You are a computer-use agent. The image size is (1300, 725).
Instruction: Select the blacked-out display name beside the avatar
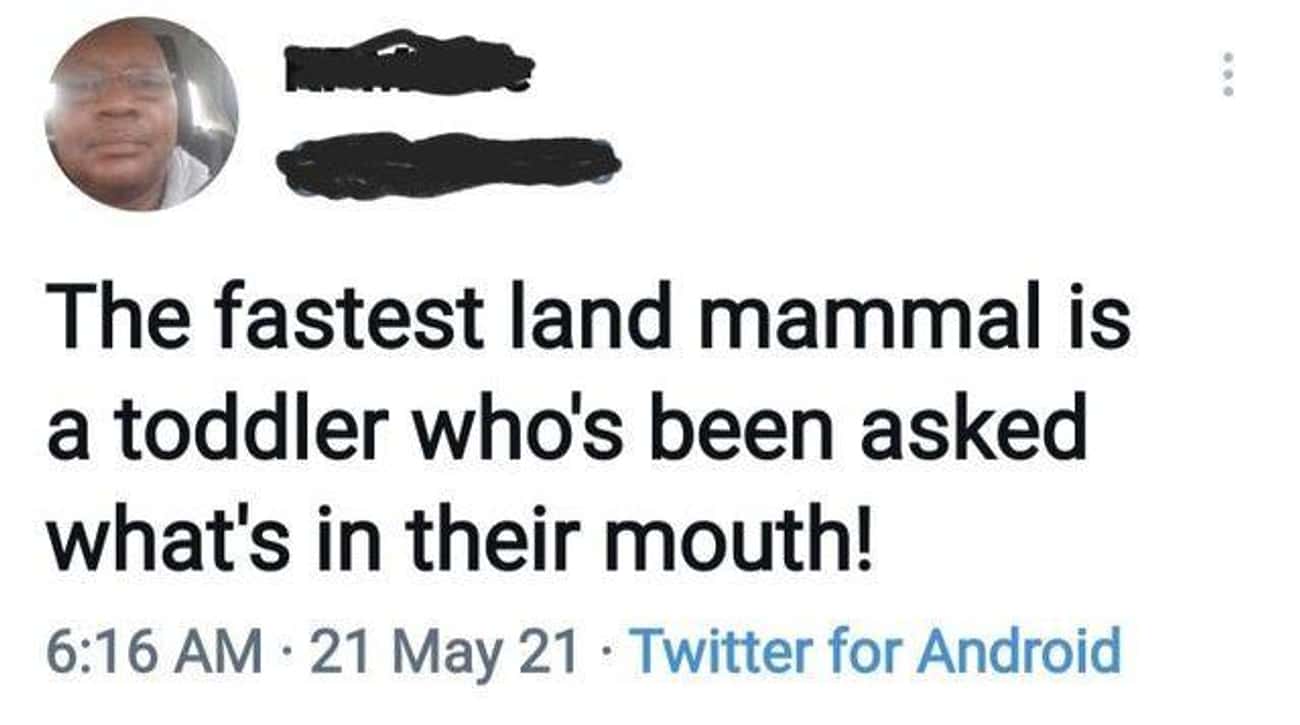409,64
